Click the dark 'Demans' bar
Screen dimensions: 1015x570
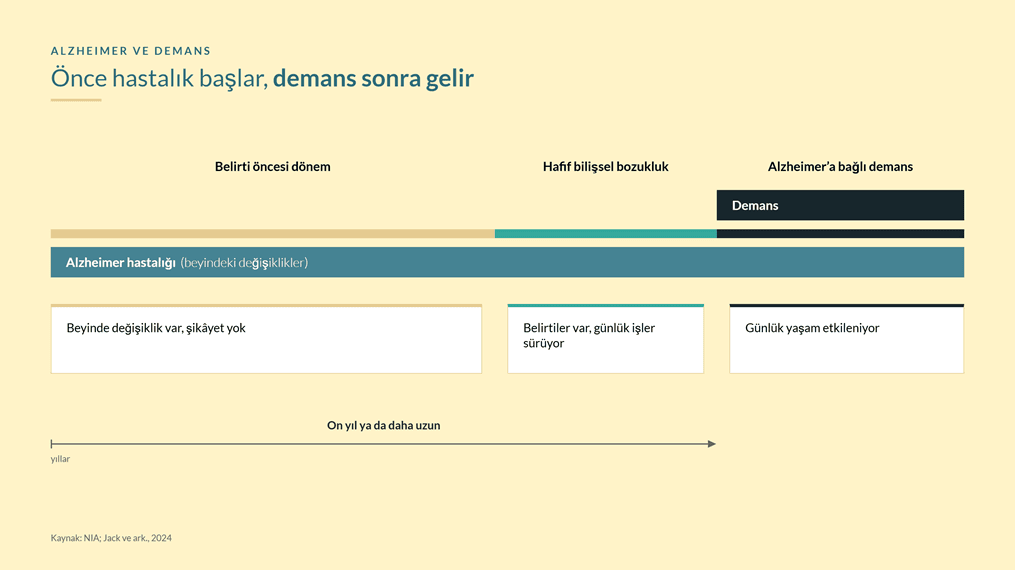(x=840, y=205)
